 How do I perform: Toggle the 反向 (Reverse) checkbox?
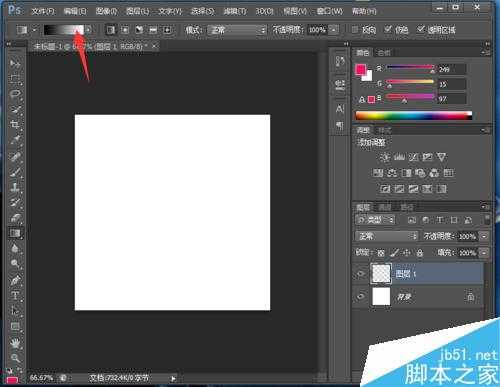355,30
